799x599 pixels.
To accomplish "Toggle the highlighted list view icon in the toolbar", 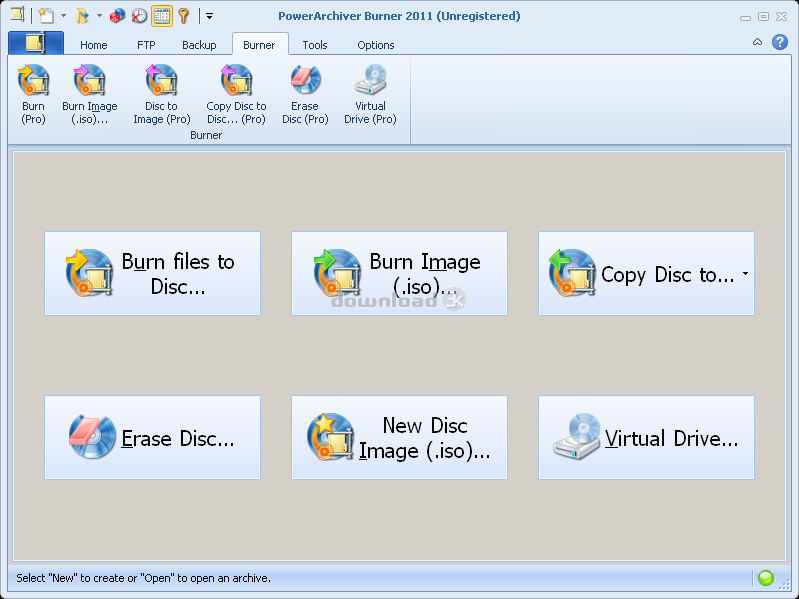I will pos(162,16).
